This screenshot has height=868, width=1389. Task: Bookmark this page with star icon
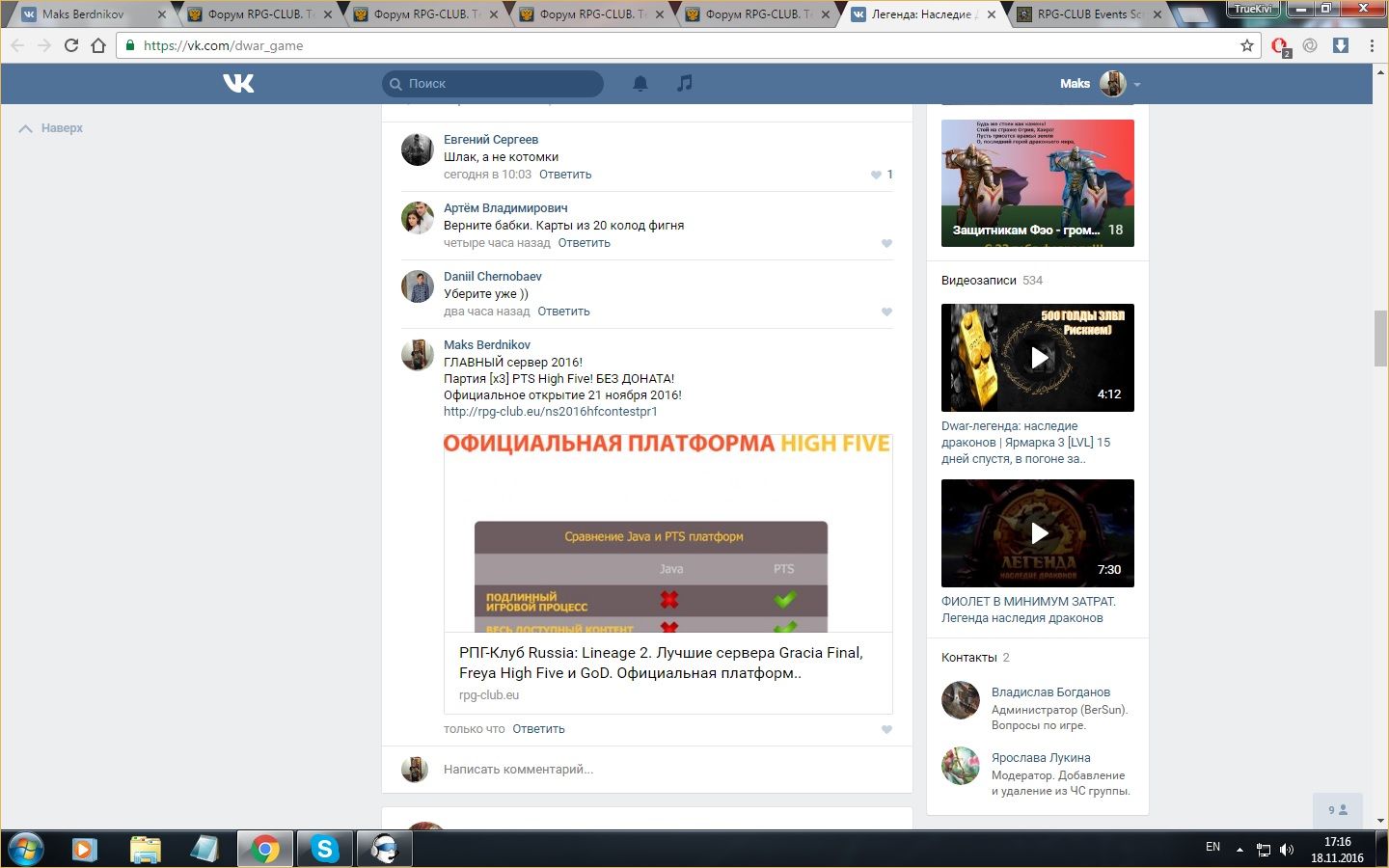(1247, 45)
